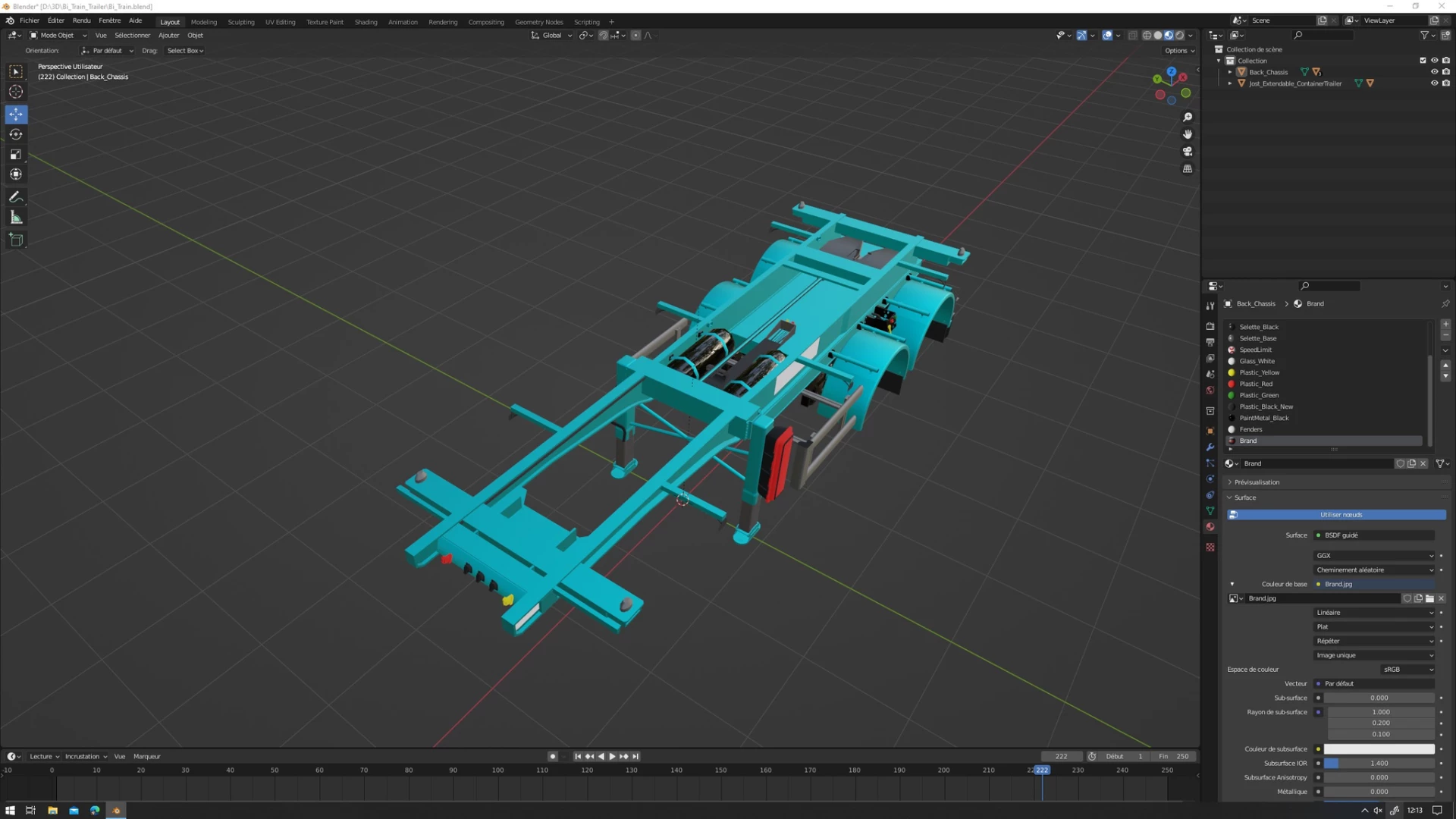Viewport: 1456px width, 819px height.
Task: Toggle Collection exclude checkbox in outliner
Action: click(1423, 61)
